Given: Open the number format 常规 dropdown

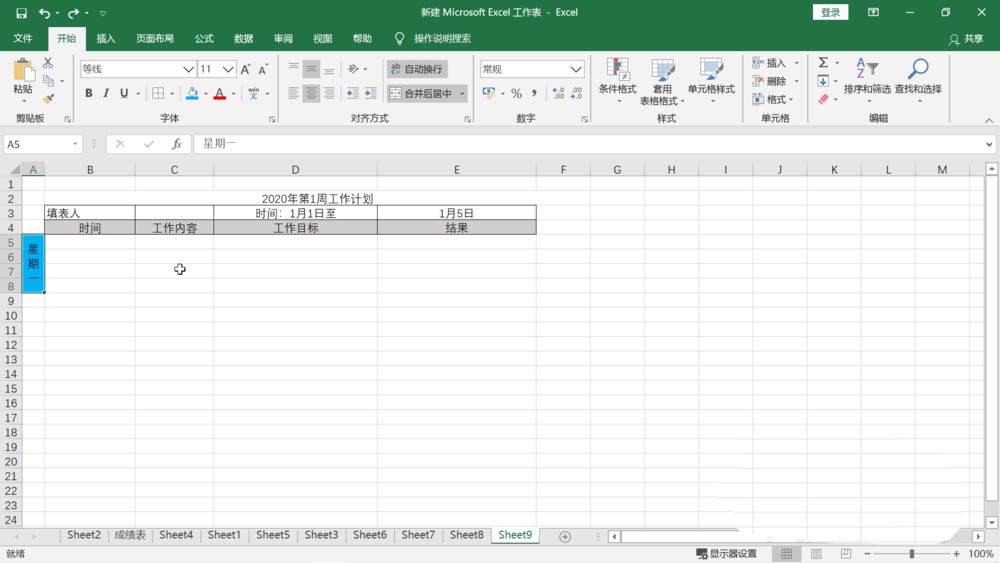Looking at the screenshot, I should click(x=576, y=69).
